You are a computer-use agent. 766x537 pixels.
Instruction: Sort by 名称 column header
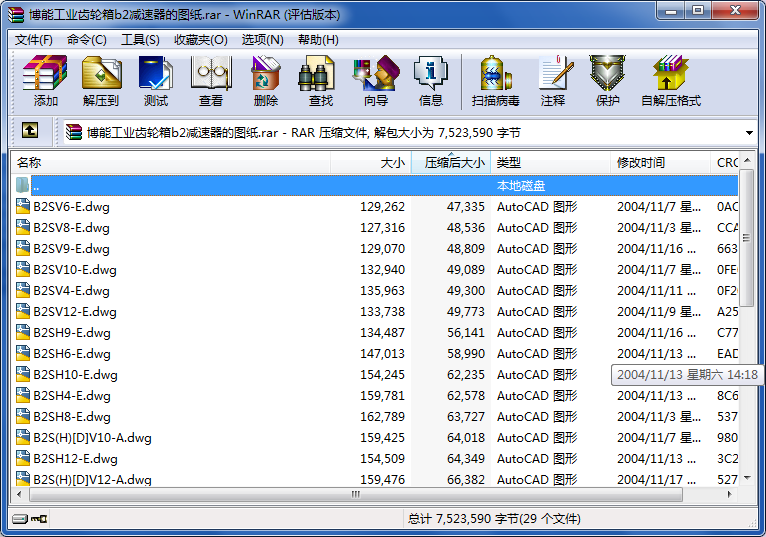pyautogui.click(x=170, y=163)
